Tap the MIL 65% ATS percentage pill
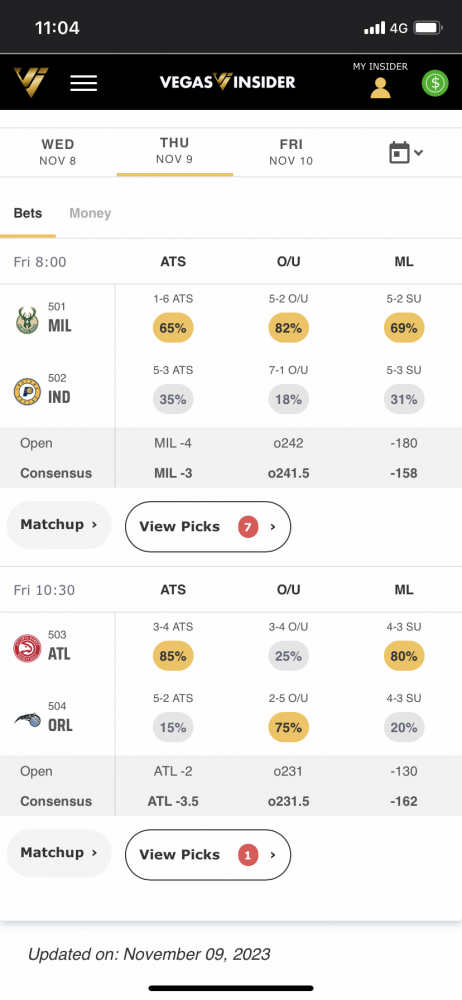462x1000 pixels. [173, 328]
